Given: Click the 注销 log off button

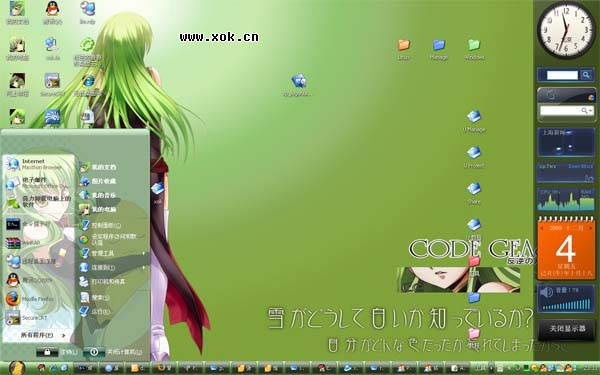Looking at the screenshot, I should pos(57,352).
